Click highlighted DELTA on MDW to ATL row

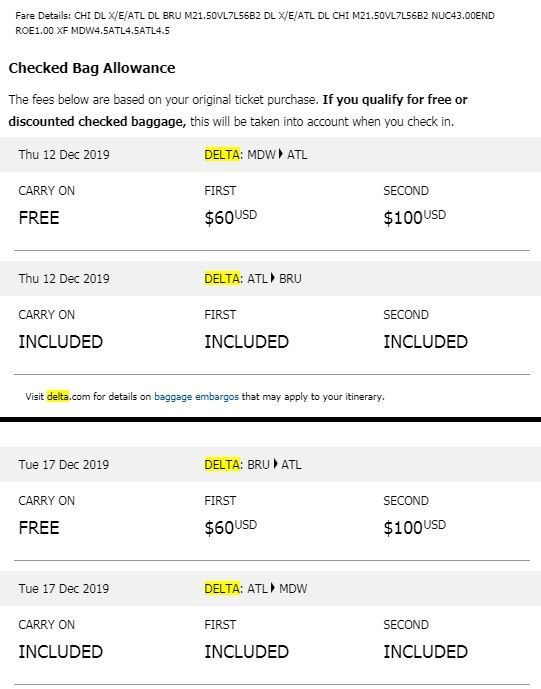pos(222,155)
